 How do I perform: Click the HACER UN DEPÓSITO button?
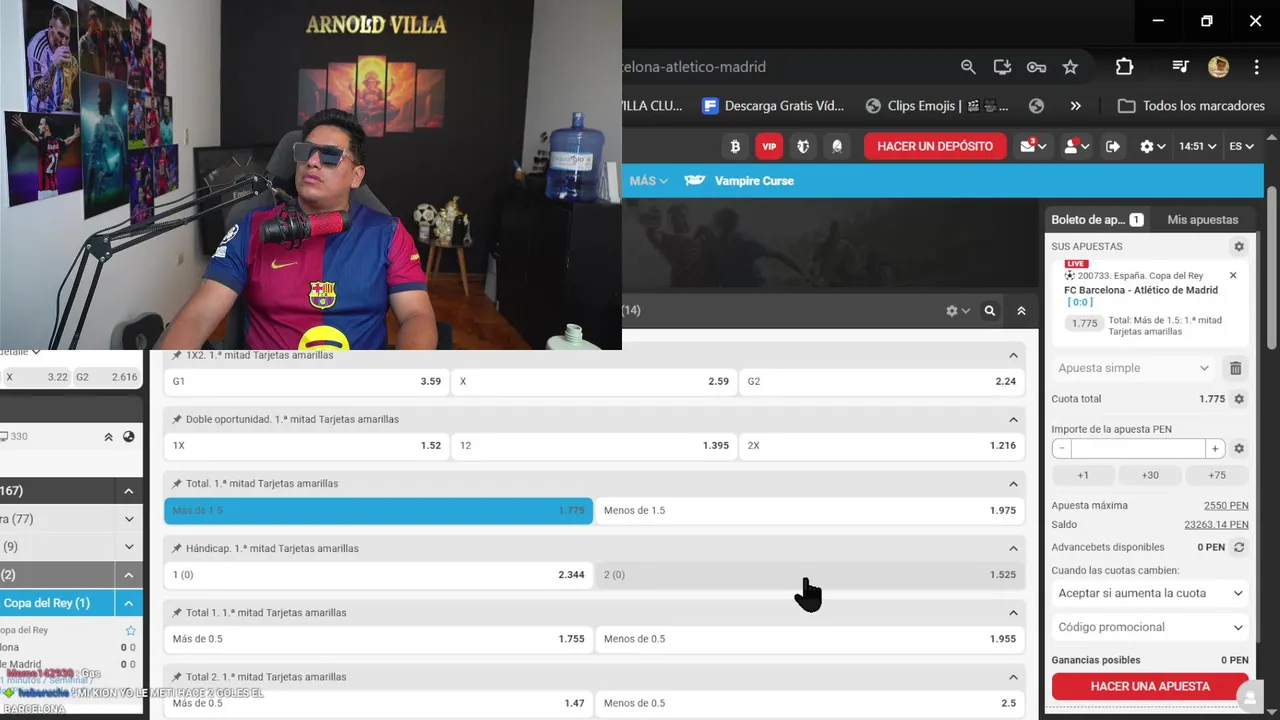point(935,146)
